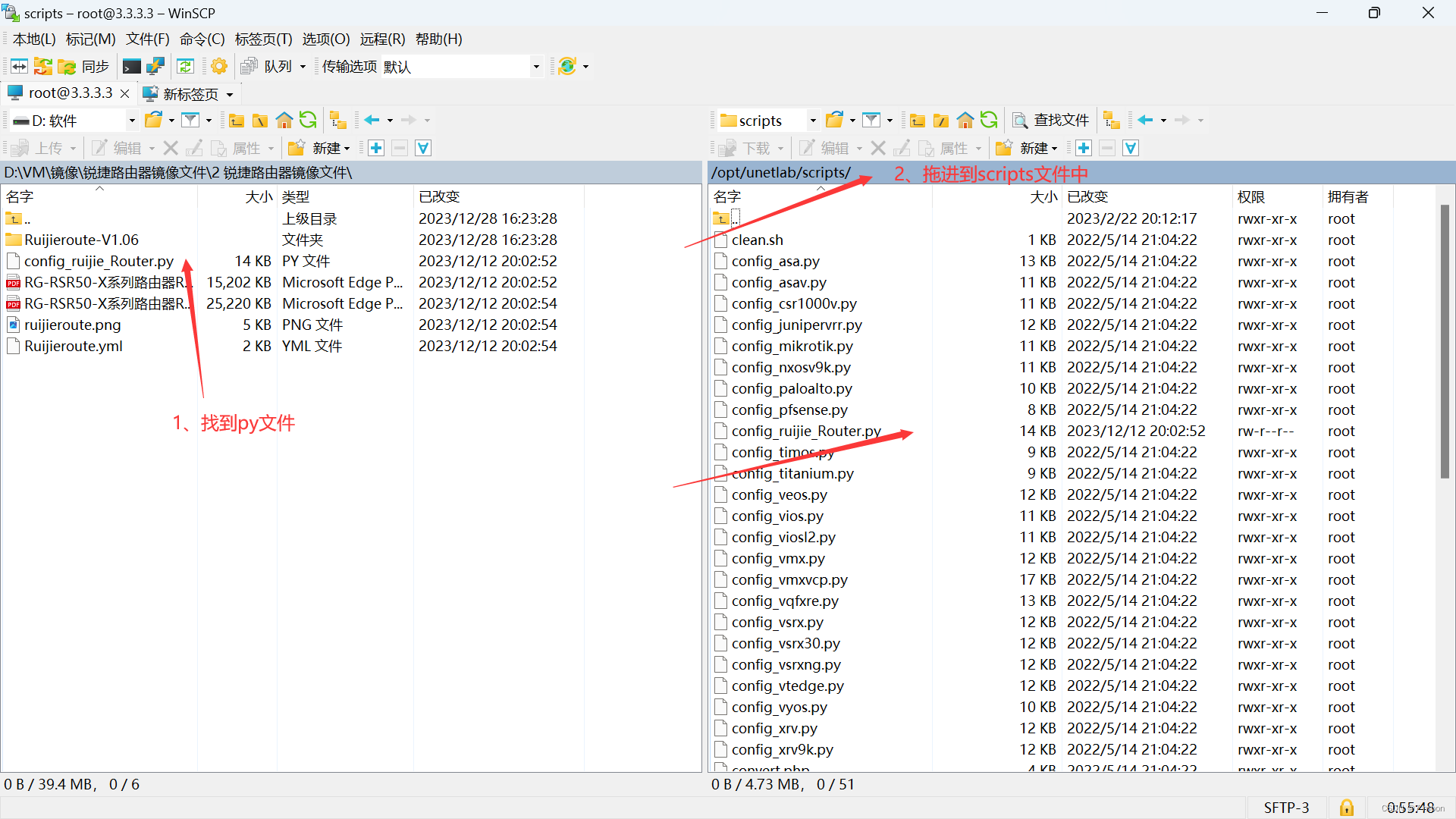This screenshot has height=819, width=1456.
Task: Select clean.sh in remote panel
Action: tap(758, 240)
